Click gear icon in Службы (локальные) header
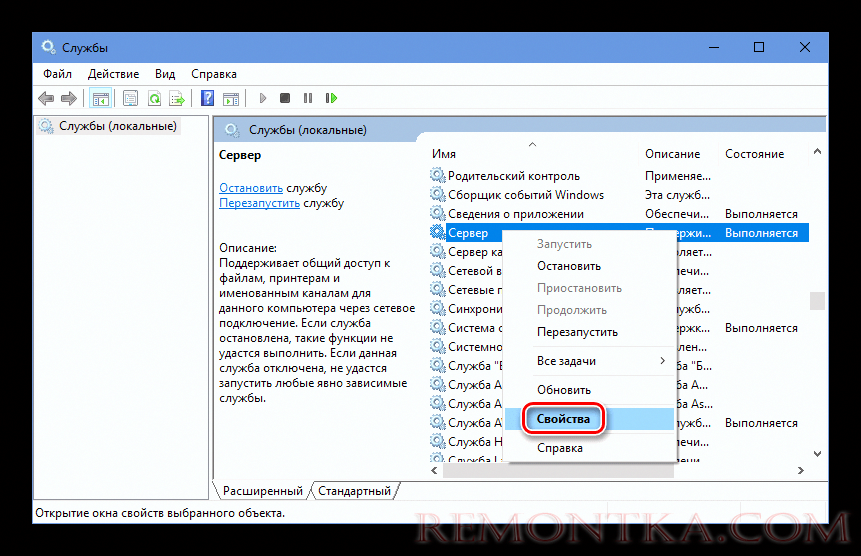This screenshot has height=556, width=861. pos(232,130)
